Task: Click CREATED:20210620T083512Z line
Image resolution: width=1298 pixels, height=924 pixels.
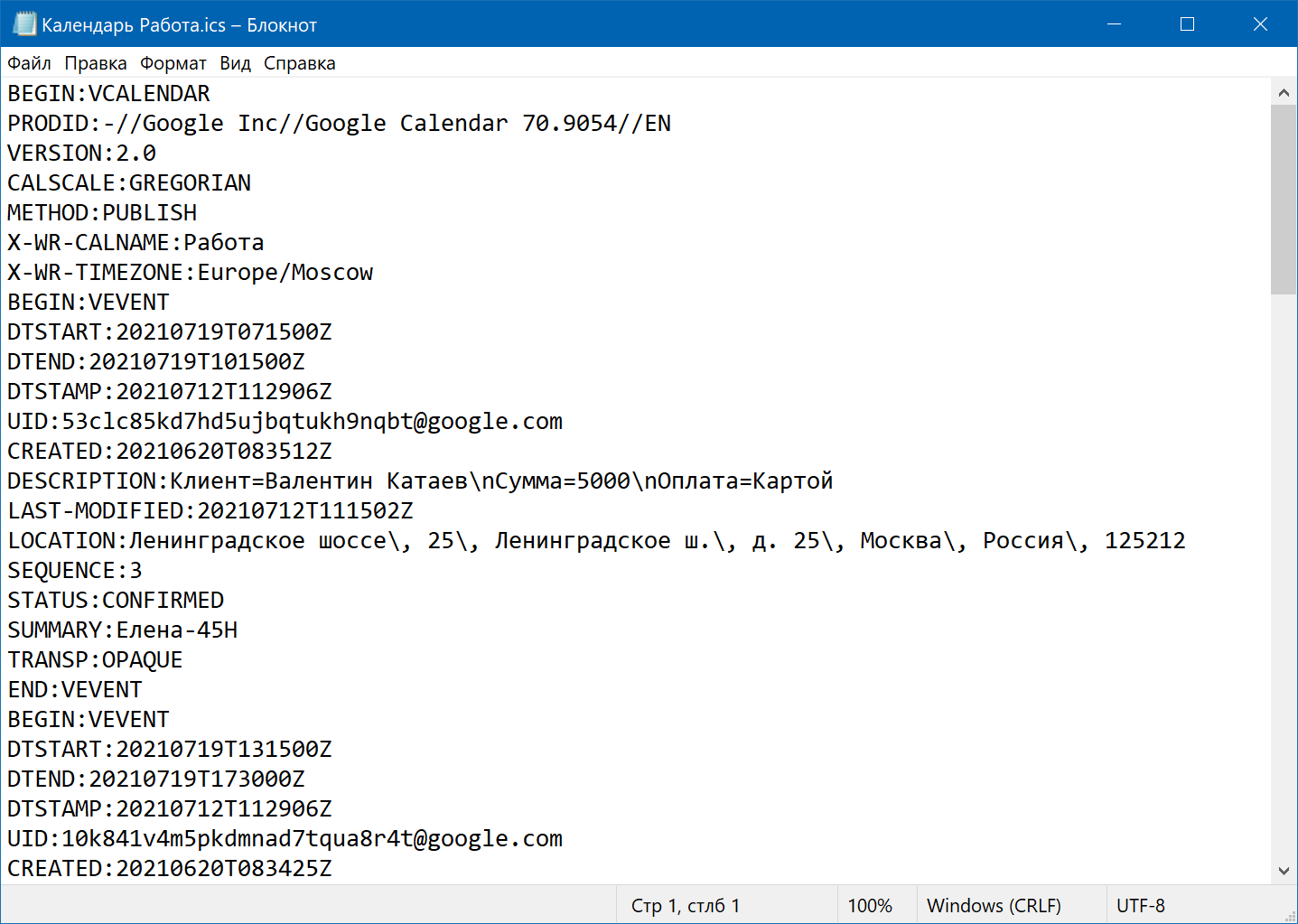Action: pos(170,452)
